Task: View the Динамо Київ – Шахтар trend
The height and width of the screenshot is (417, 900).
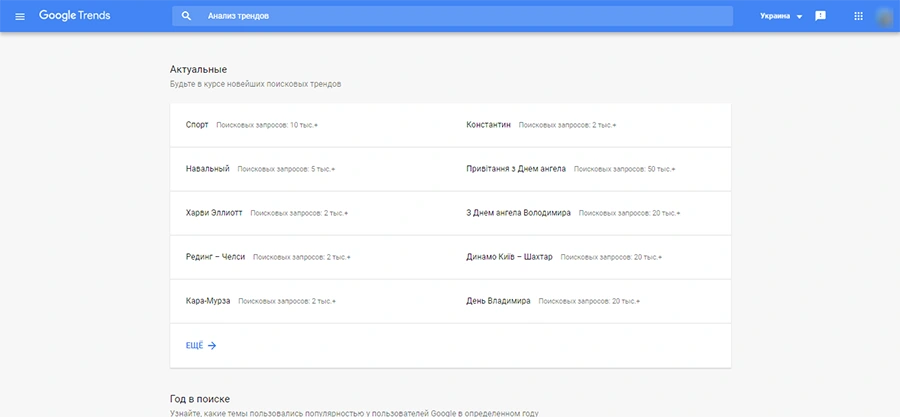Action: click(509, 257)
